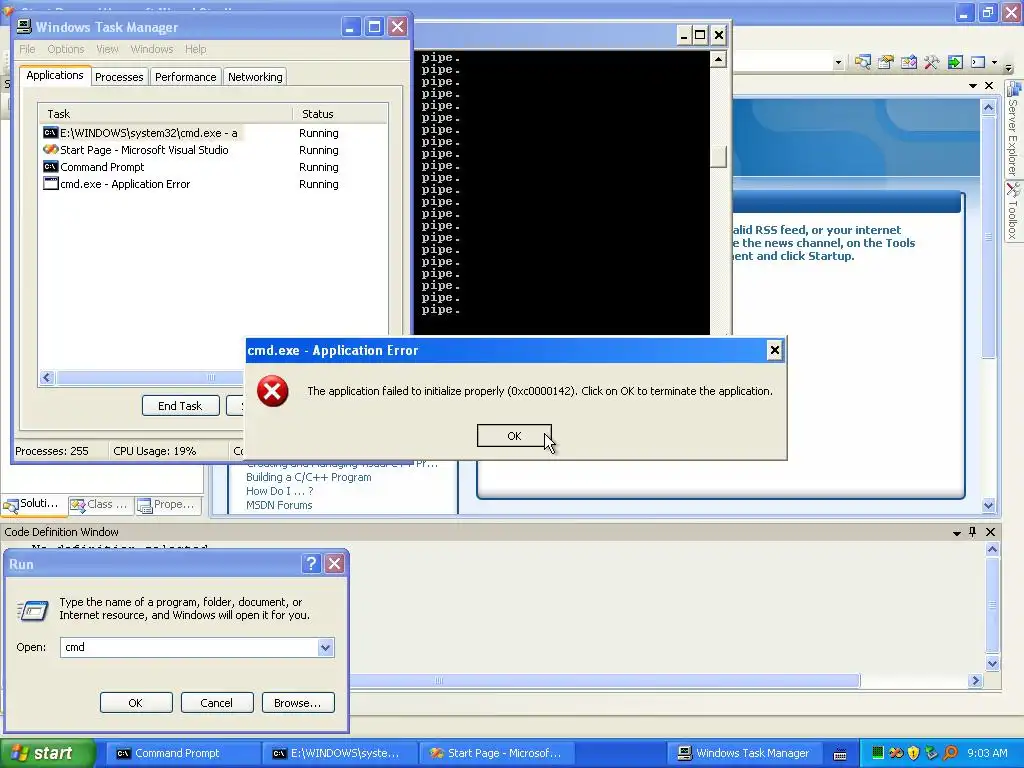1024x768 pixels.
Task: Switch to the Properties tab
Action: [x=167, y=504]
